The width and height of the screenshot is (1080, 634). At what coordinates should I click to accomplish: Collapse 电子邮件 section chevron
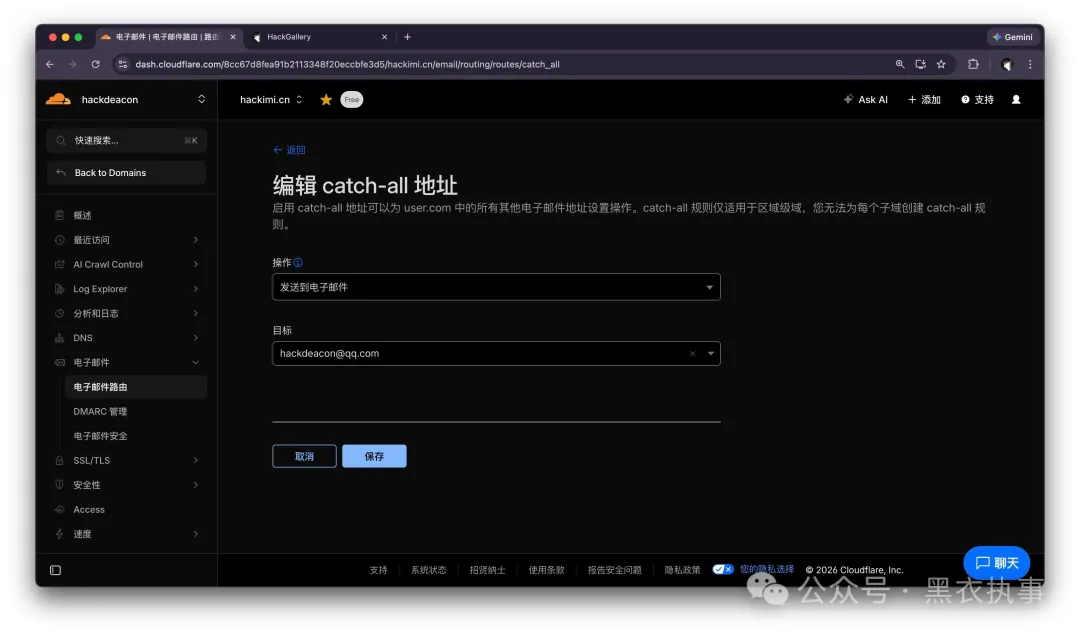coord(196,362)
